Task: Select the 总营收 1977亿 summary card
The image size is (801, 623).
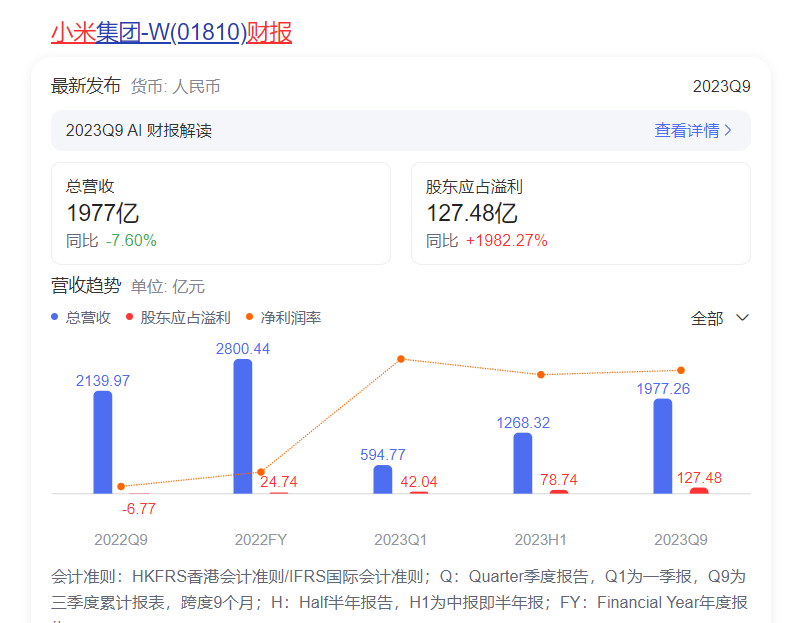Action: point(221,213)
